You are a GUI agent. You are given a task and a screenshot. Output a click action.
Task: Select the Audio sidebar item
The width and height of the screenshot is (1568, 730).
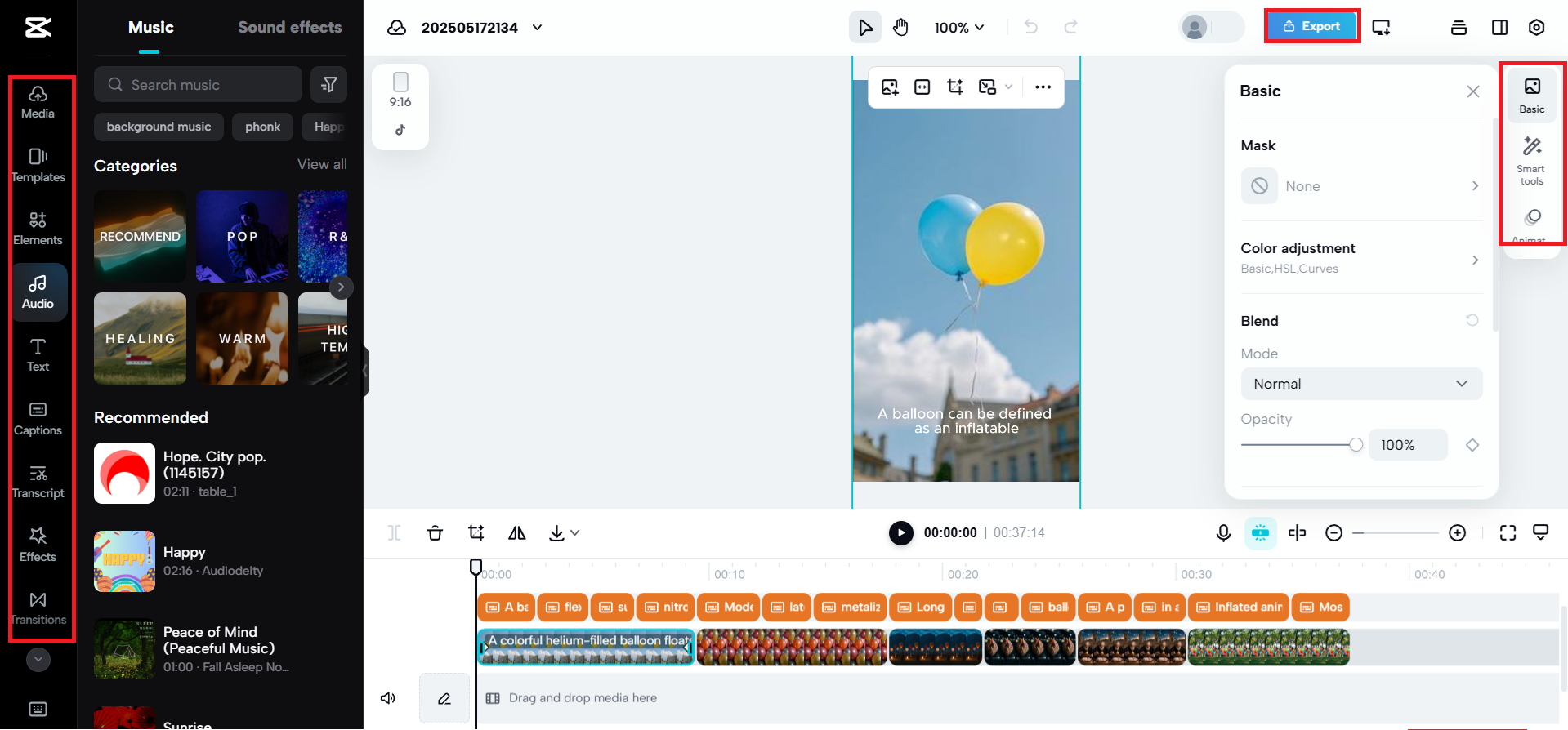[x=38, y=292]
